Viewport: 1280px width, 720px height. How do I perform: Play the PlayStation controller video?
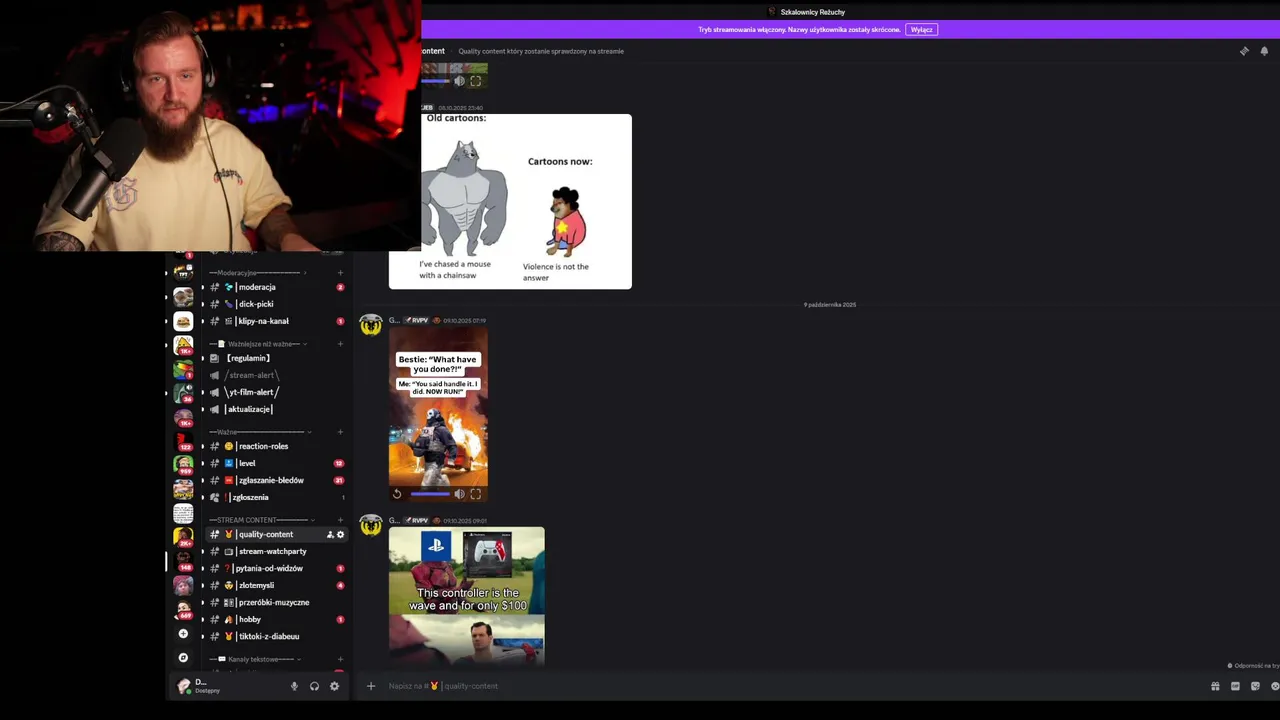point(467,596)
